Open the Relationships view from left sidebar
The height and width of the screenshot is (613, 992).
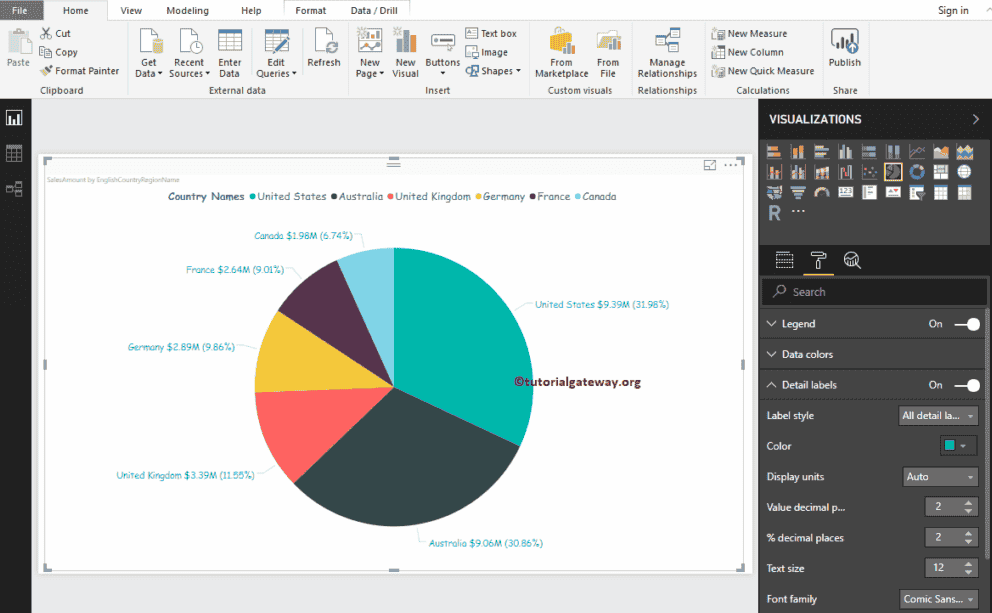(x=16, y=188)
